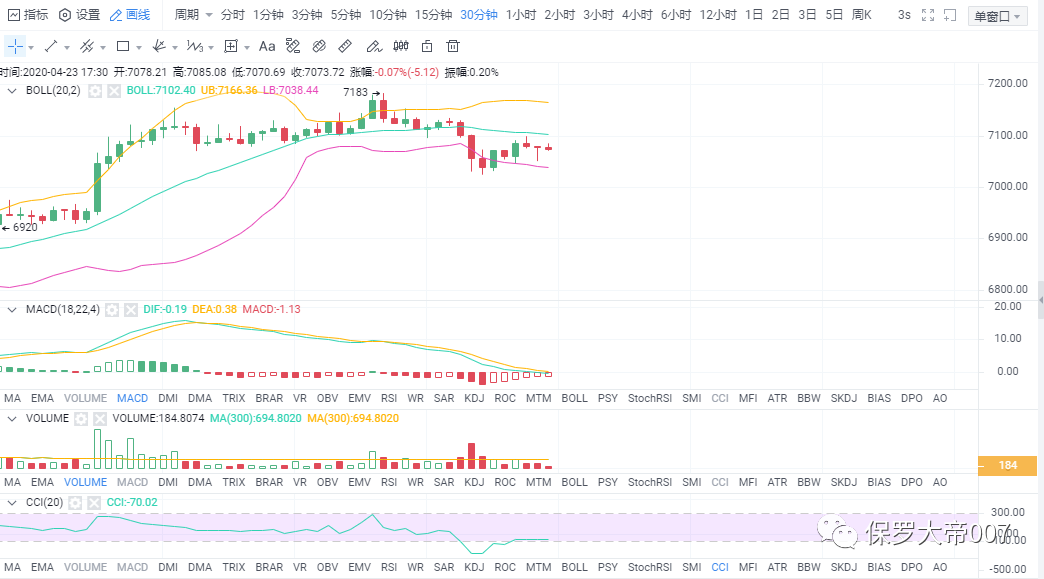Open the fan lines tool dropdown arrow
1044x579 pixels.
174,48
